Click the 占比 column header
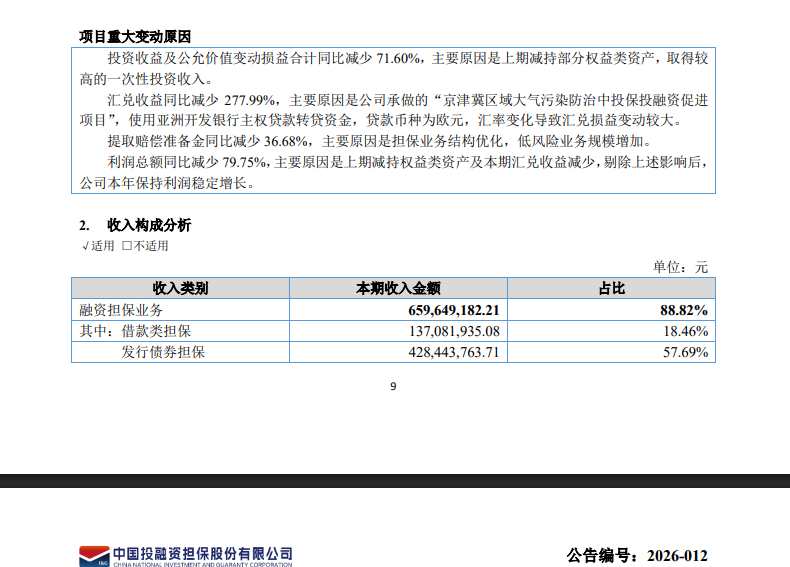 pyautogui.click(x=611, y=288)
